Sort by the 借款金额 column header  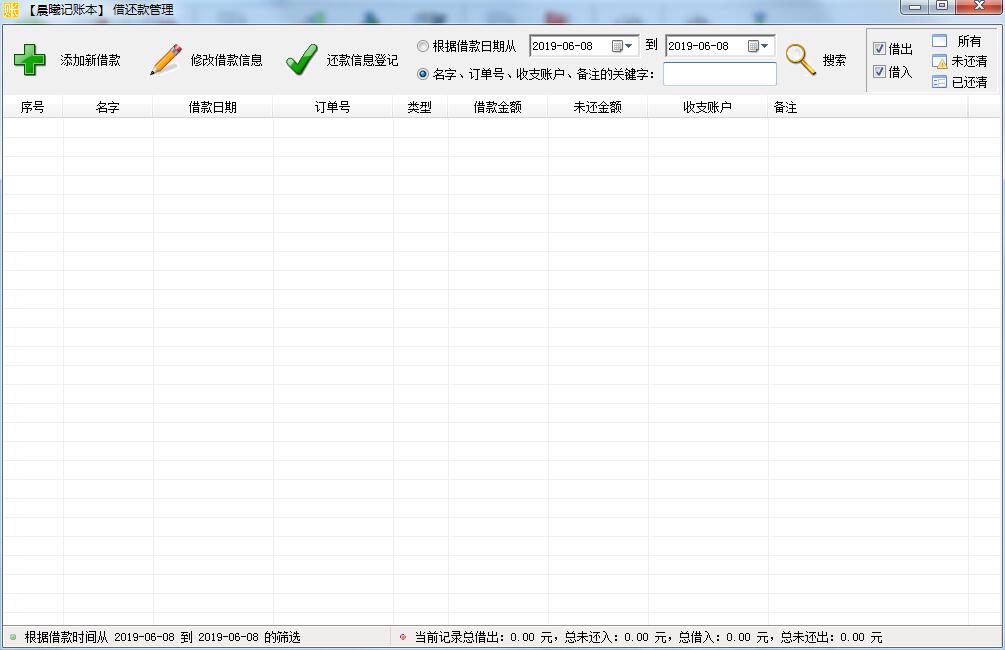[x=497, y=107]
